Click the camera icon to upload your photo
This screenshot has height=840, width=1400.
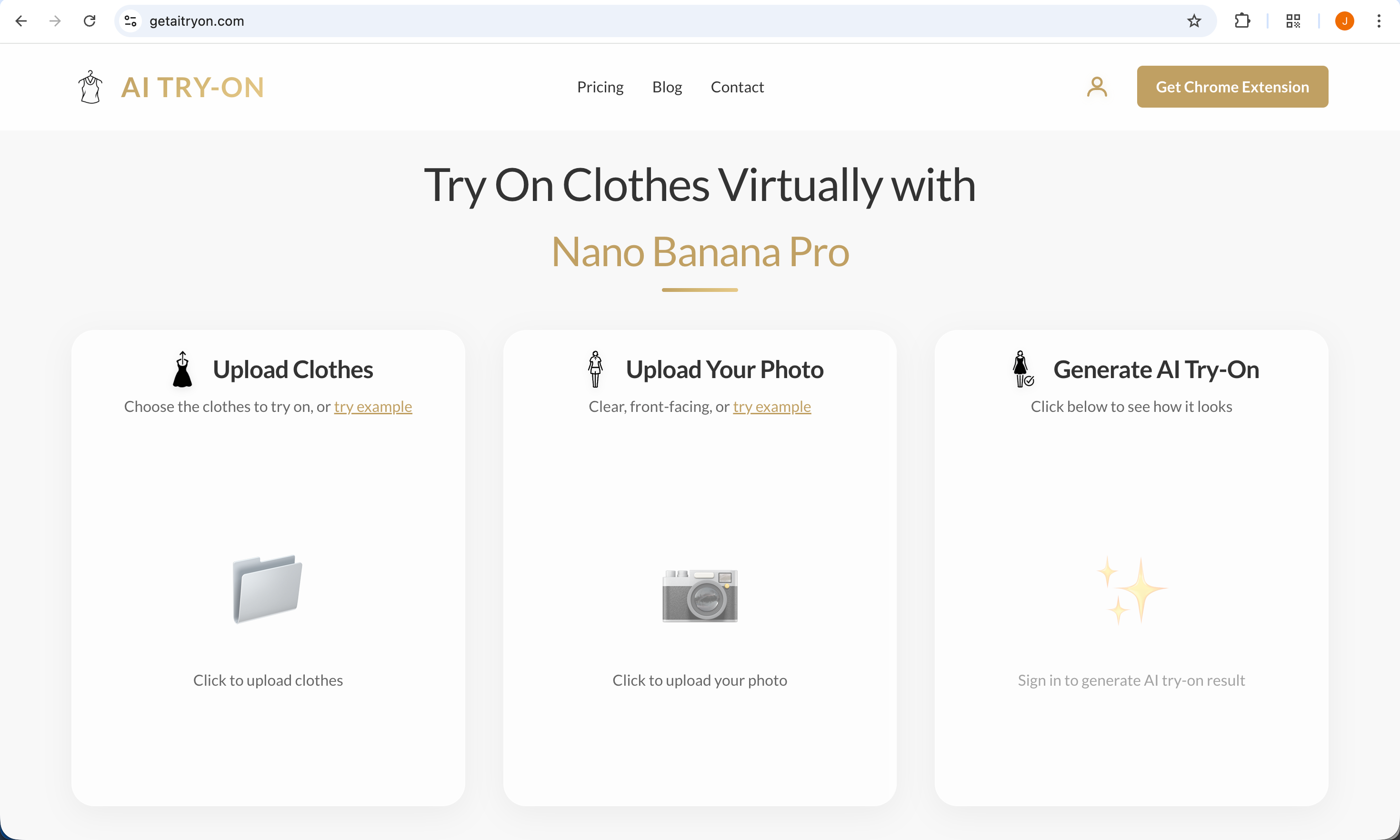tap(700, 596)
